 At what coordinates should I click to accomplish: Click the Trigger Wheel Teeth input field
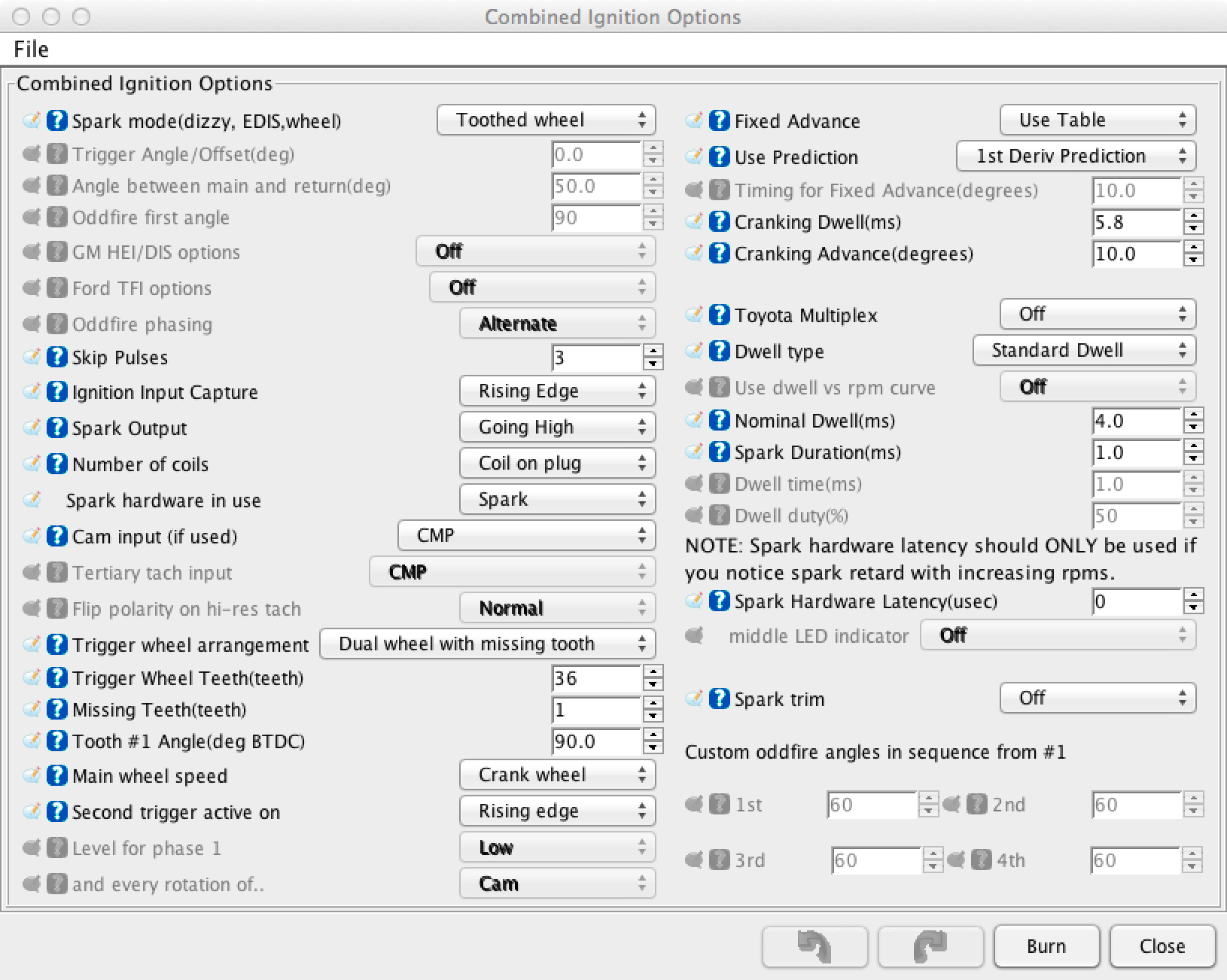point(596,678)
